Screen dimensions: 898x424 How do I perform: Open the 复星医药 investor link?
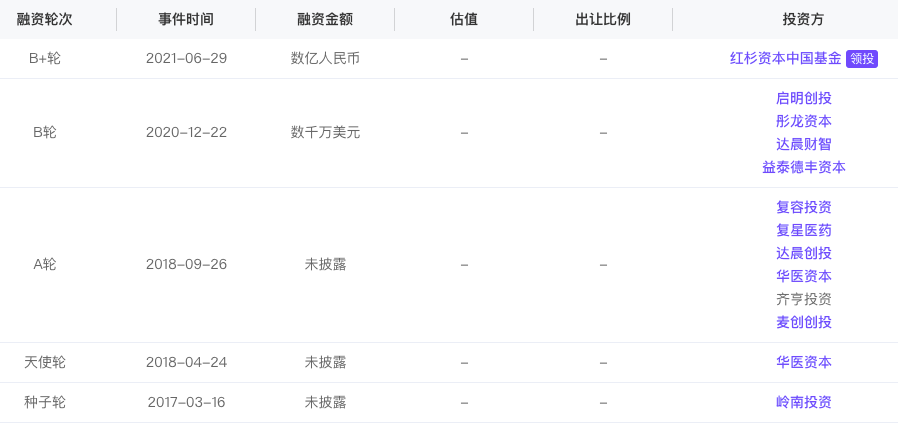tap(804, 230)
